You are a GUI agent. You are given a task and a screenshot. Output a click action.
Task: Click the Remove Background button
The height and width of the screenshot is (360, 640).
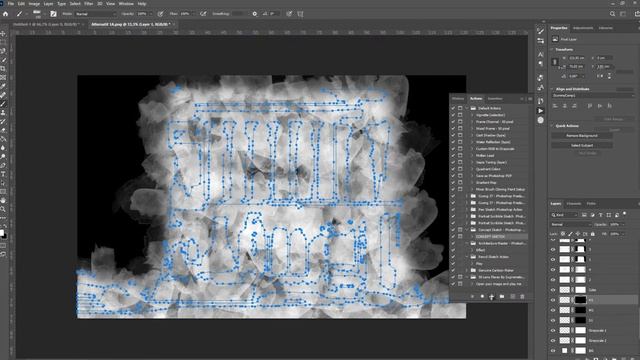(582, 136)
